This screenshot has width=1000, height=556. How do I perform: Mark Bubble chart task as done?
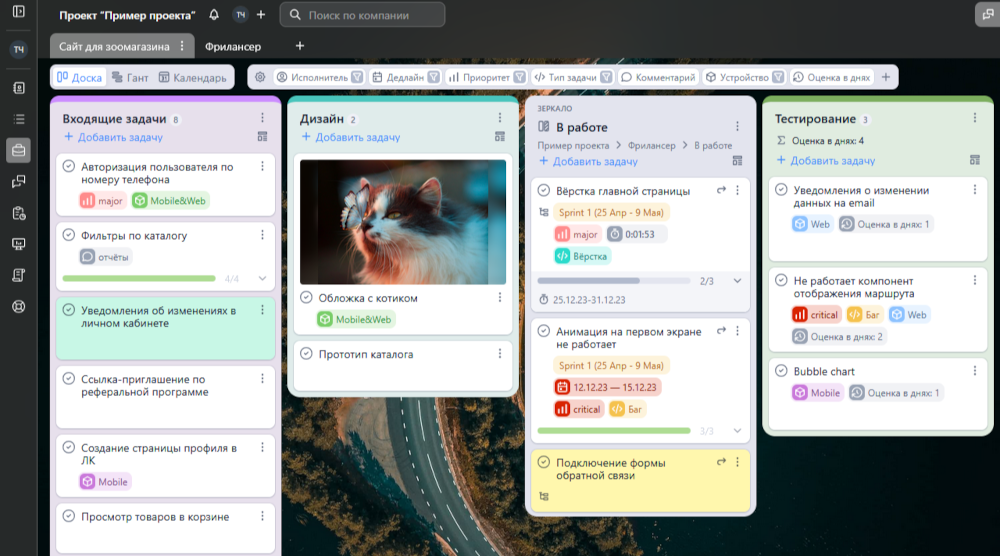[x=781, y=370]
